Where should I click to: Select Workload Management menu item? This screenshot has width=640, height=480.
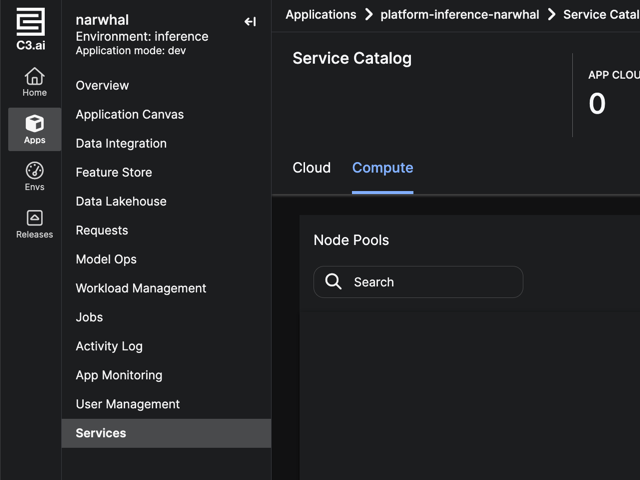[x=141, y=288]
